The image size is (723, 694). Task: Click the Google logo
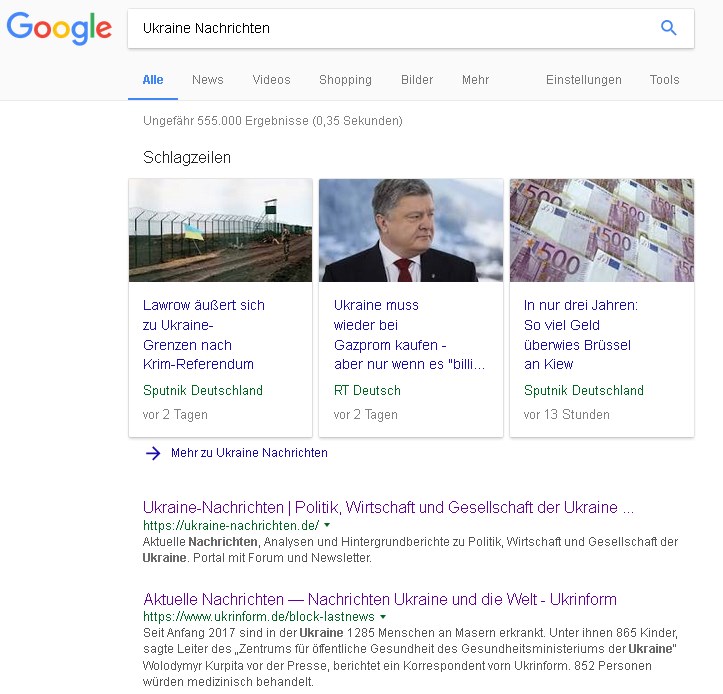(59, 27)
